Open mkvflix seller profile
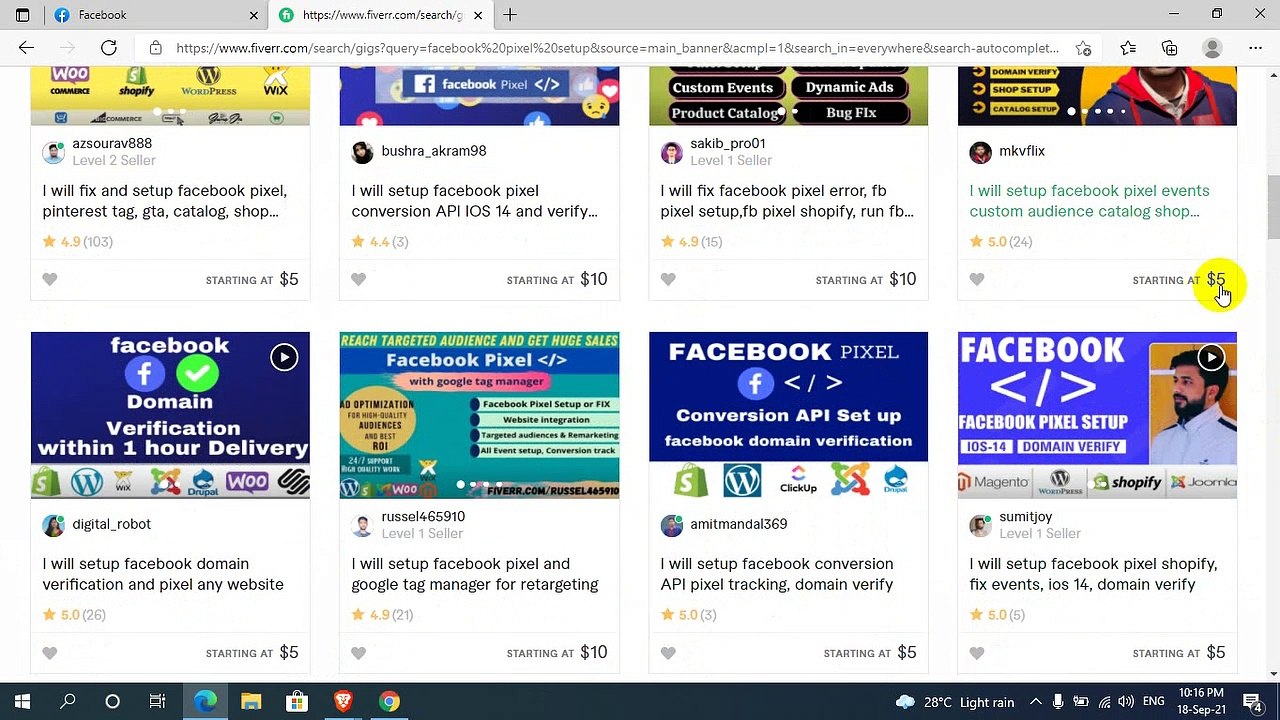Screen dimensions: 1280x720 tap(1022, 151)
